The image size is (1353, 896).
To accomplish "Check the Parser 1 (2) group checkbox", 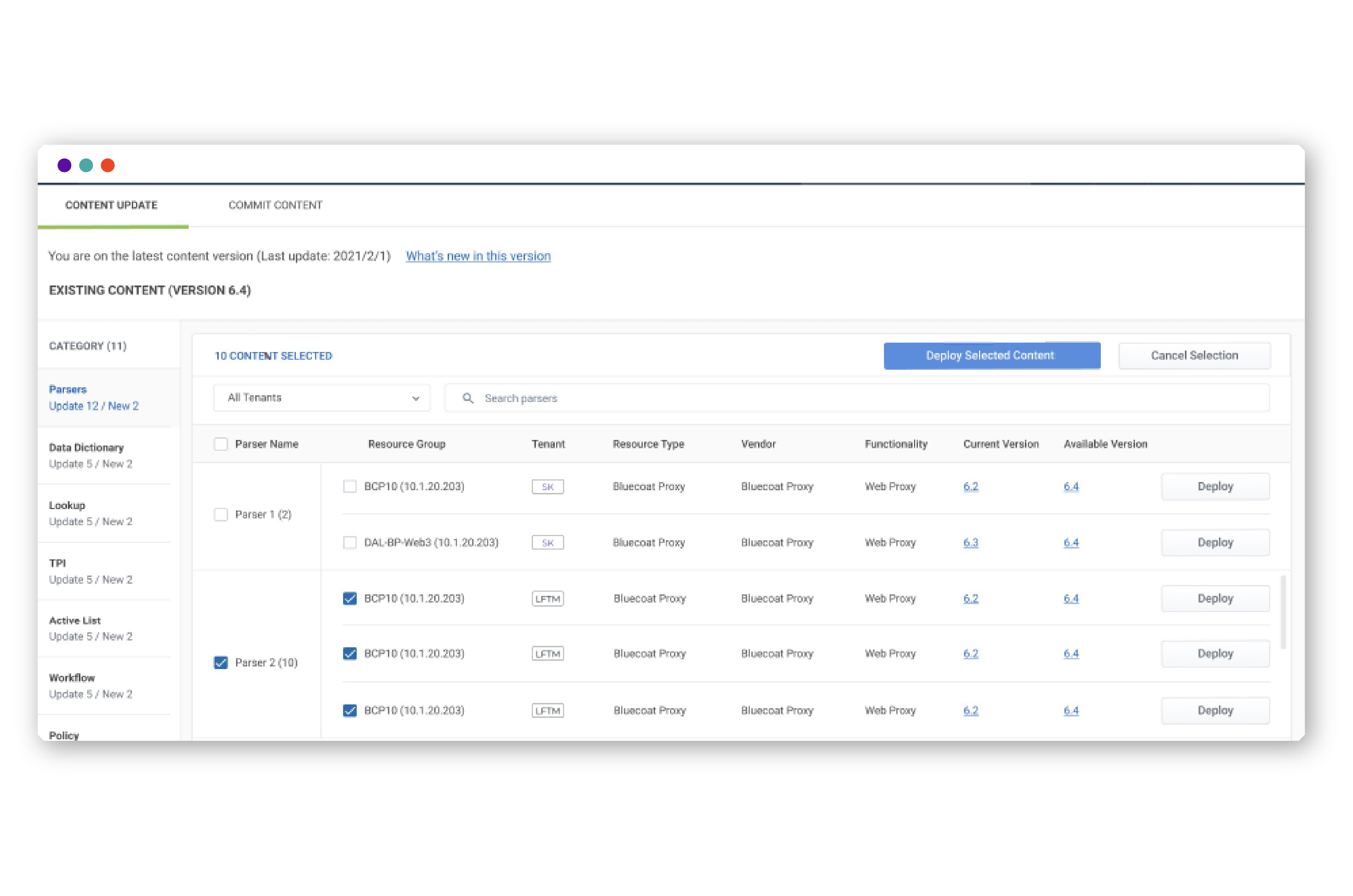I will (221, 515).
